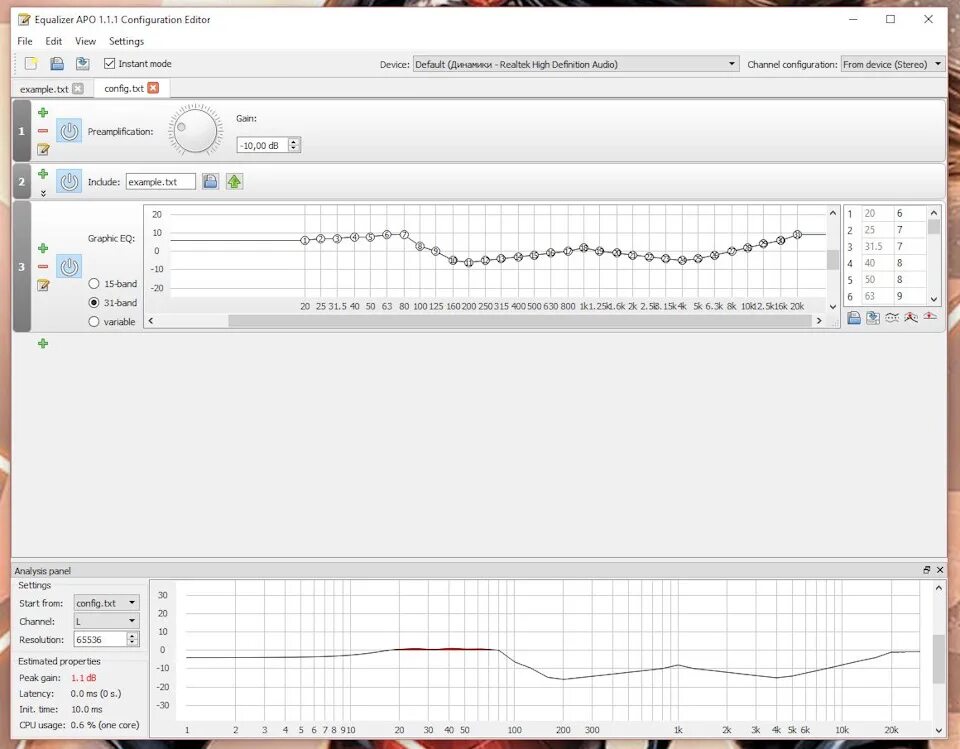Image resolution: width=960 pixels, height=749 pixels.
Task: Close the Analysis panel
Action: point(940,570)
